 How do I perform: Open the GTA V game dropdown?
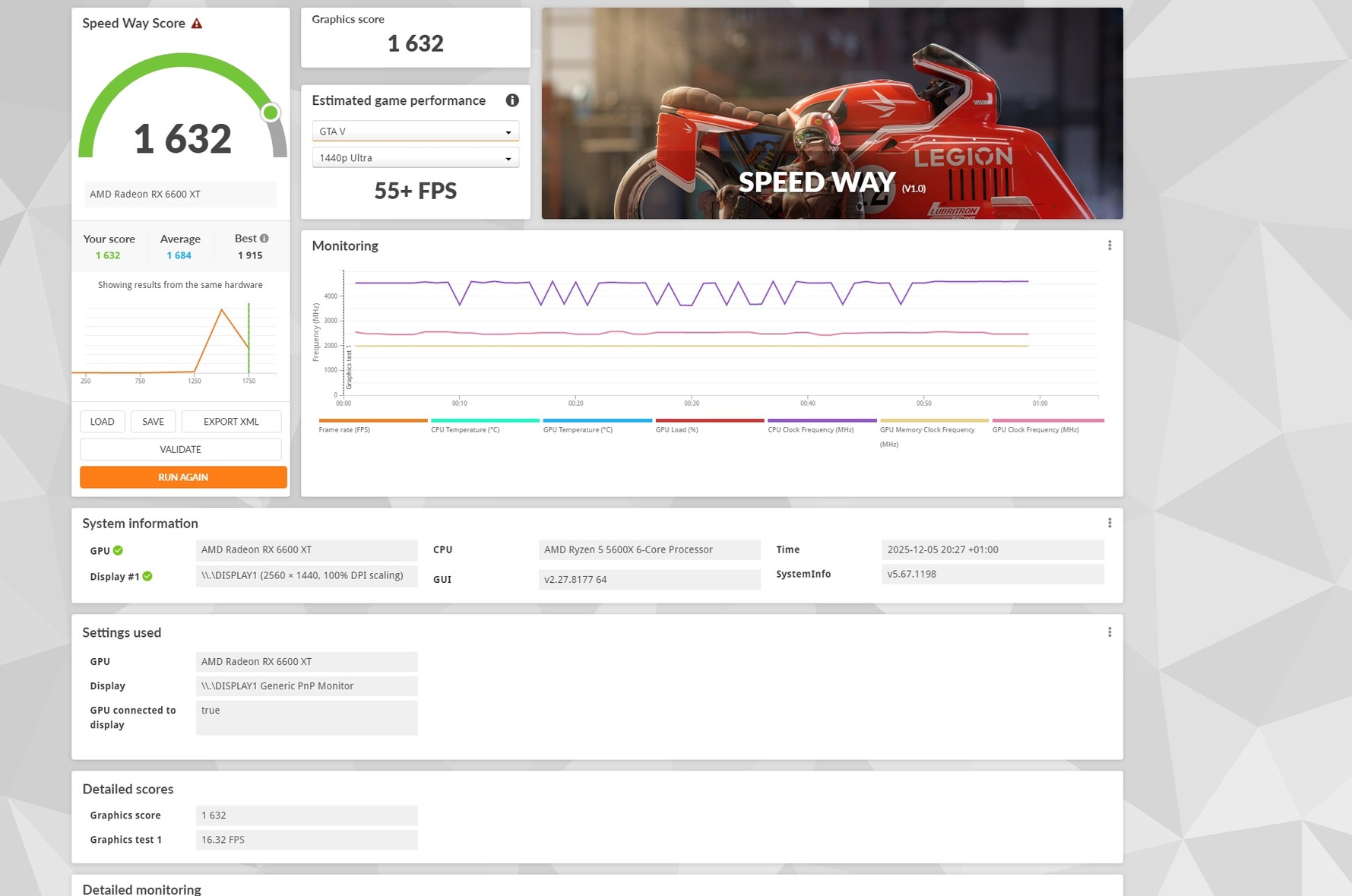tap(416, 131)
